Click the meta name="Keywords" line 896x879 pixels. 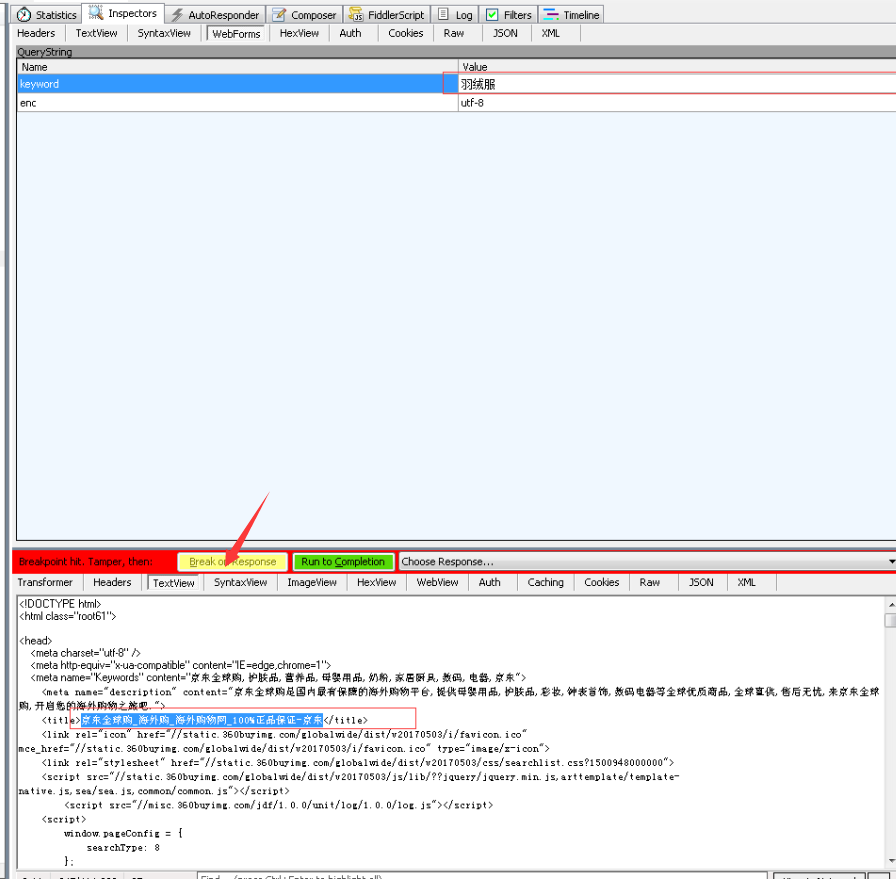[x=278, y=678]
